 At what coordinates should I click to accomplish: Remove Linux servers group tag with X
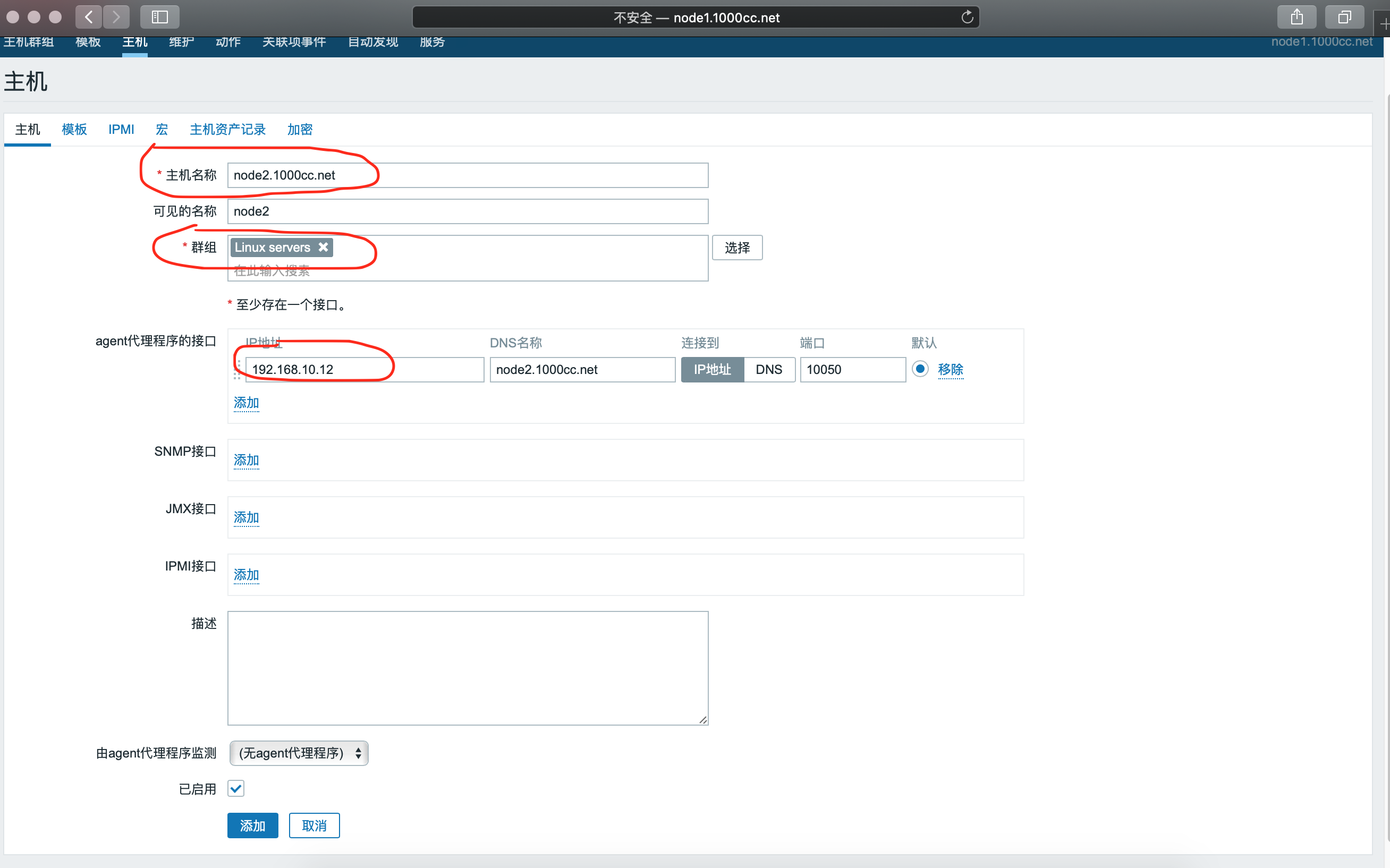[x=323, y=247]
